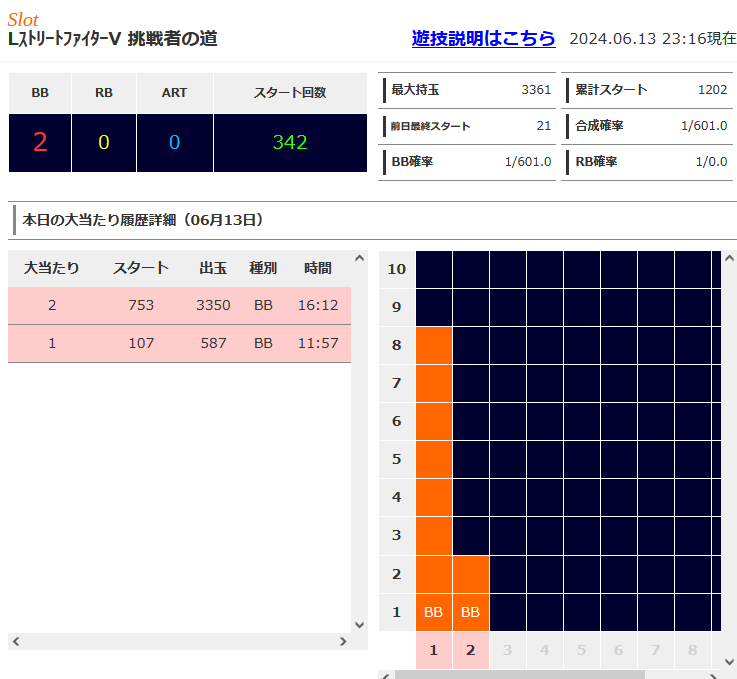
Task: Click the スタート column header
Action: [141, 268]
